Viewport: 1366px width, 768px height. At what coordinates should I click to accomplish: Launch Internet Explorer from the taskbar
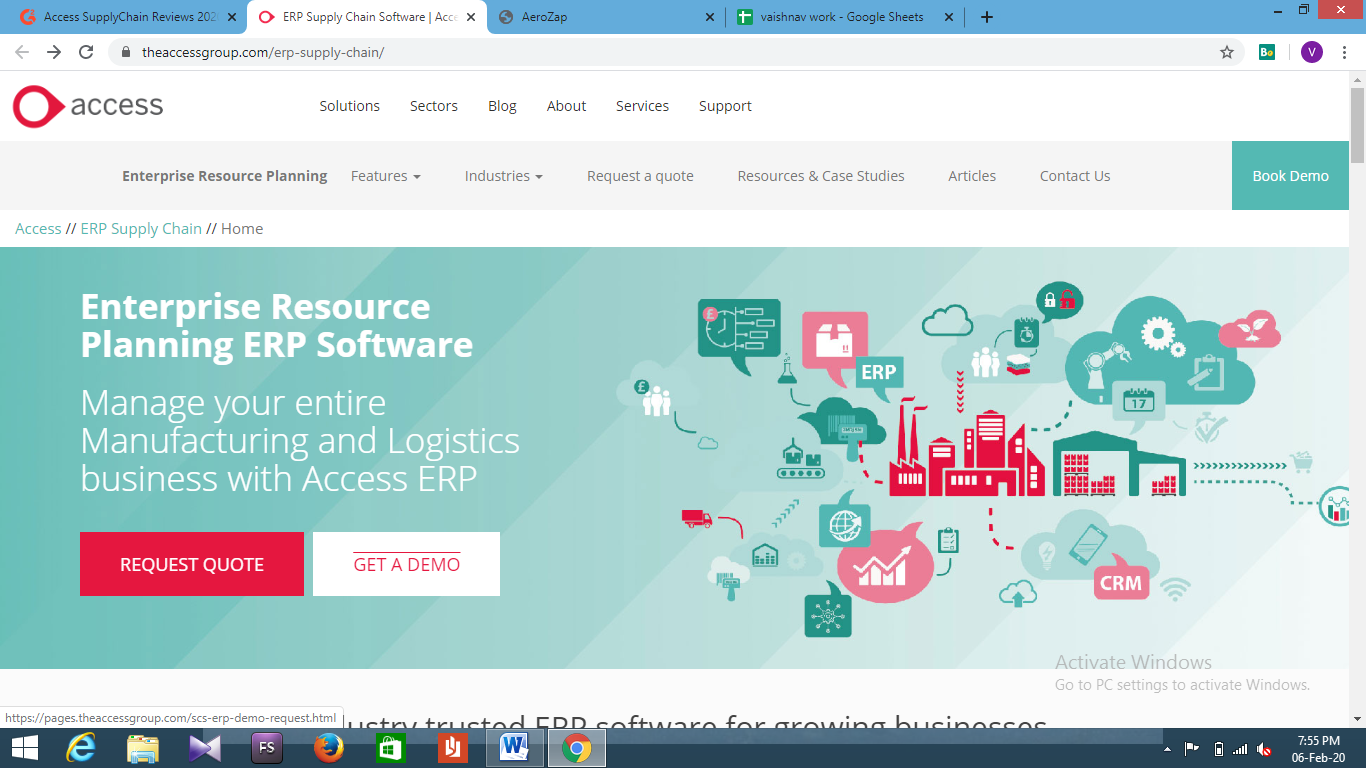point(83,748)
